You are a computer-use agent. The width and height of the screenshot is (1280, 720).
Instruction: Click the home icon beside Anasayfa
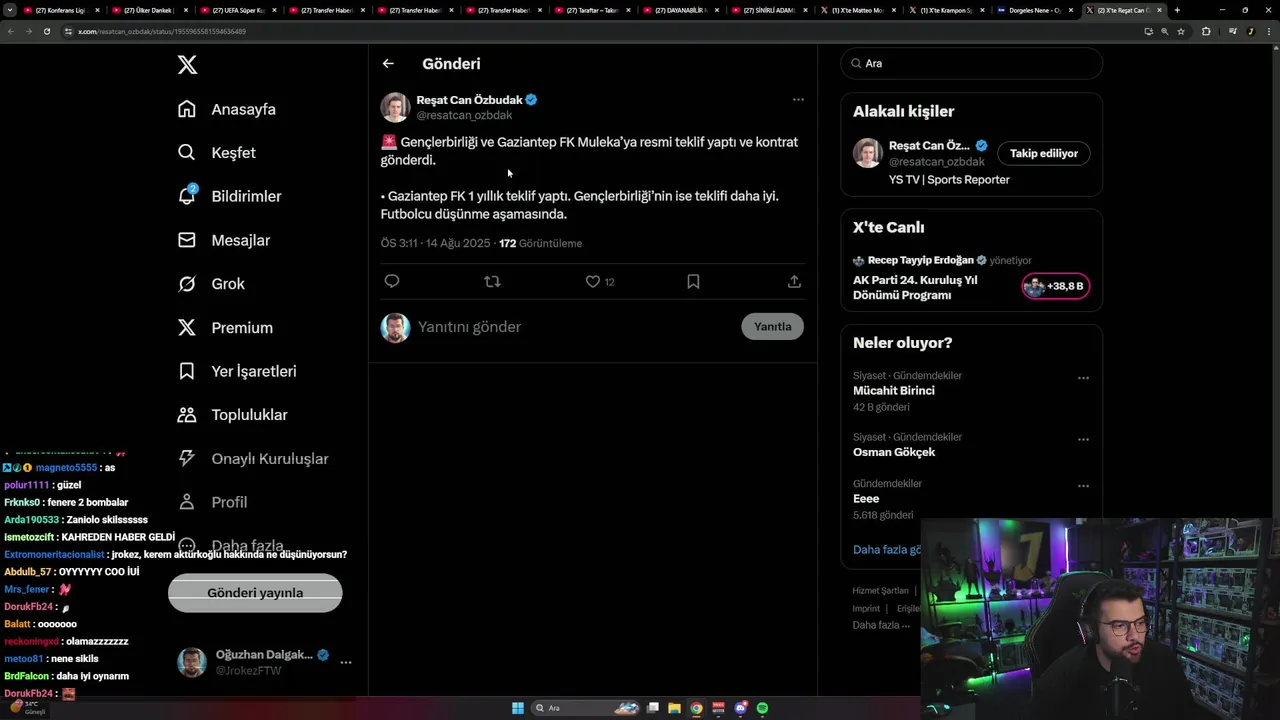click(x=187, y=109)
